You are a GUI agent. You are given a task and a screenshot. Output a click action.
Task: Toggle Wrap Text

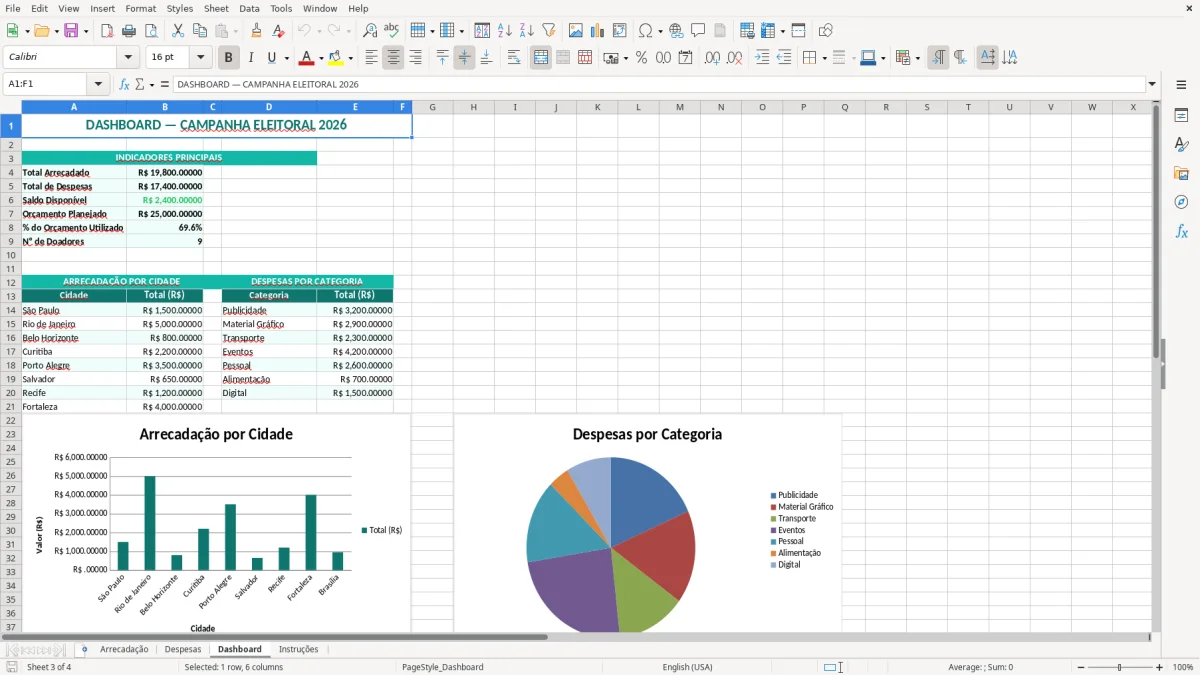click(514, 58)
